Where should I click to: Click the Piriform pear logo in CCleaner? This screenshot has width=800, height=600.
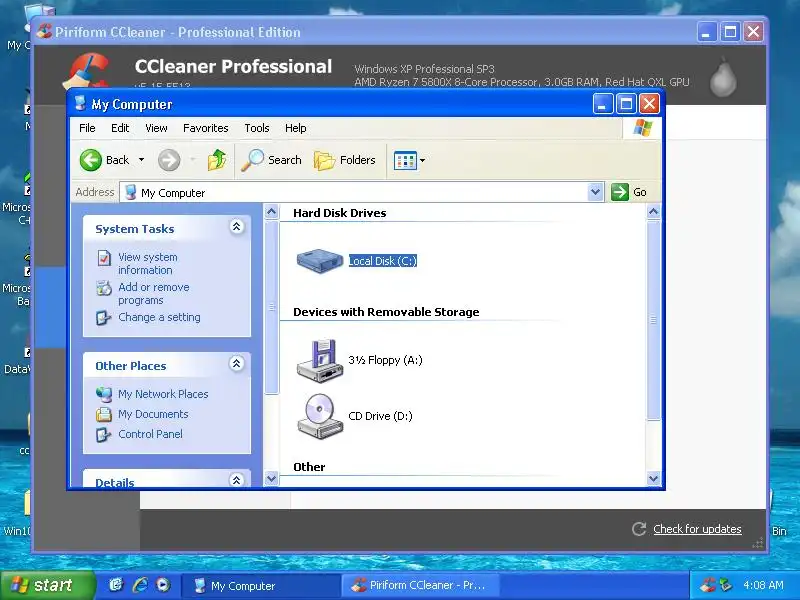click(723, 77)
